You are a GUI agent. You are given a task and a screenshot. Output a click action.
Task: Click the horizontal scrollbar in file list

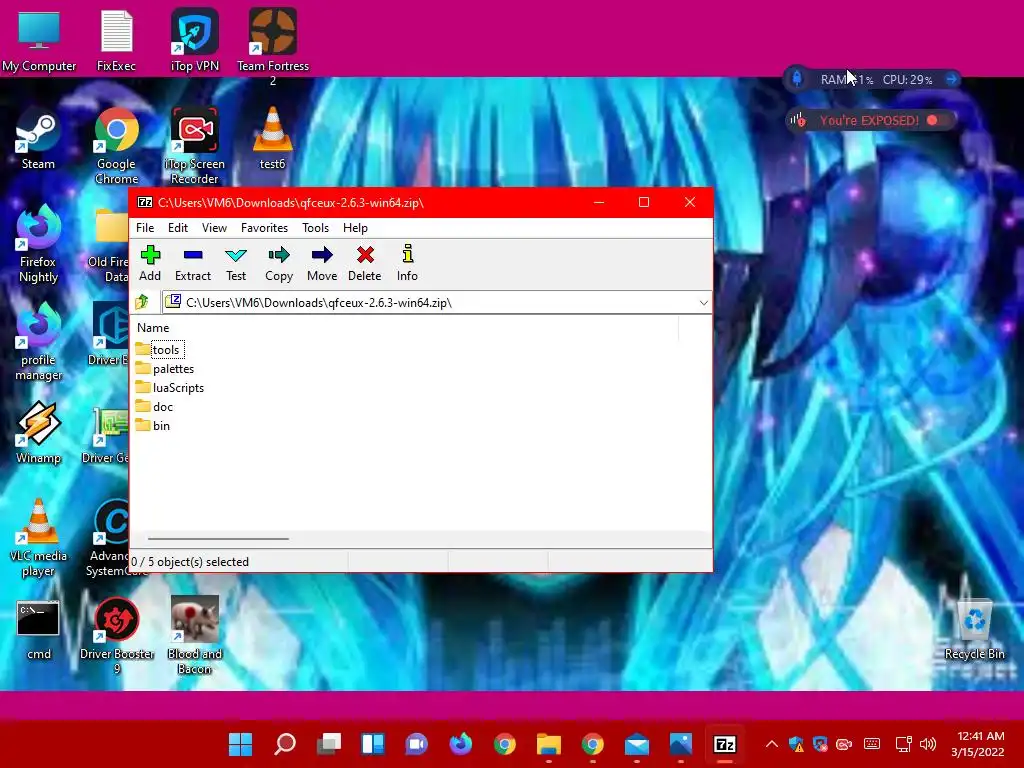(x=218, y=539)
